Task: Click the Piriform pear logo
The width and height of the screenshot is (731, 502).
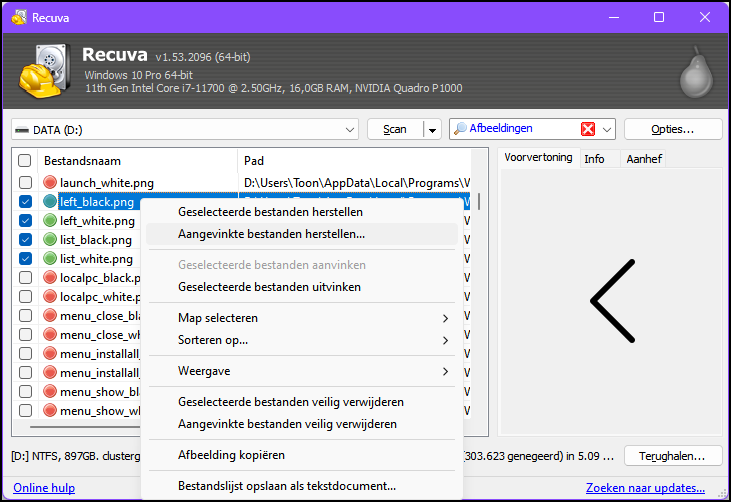Action: tap(697, 72)
